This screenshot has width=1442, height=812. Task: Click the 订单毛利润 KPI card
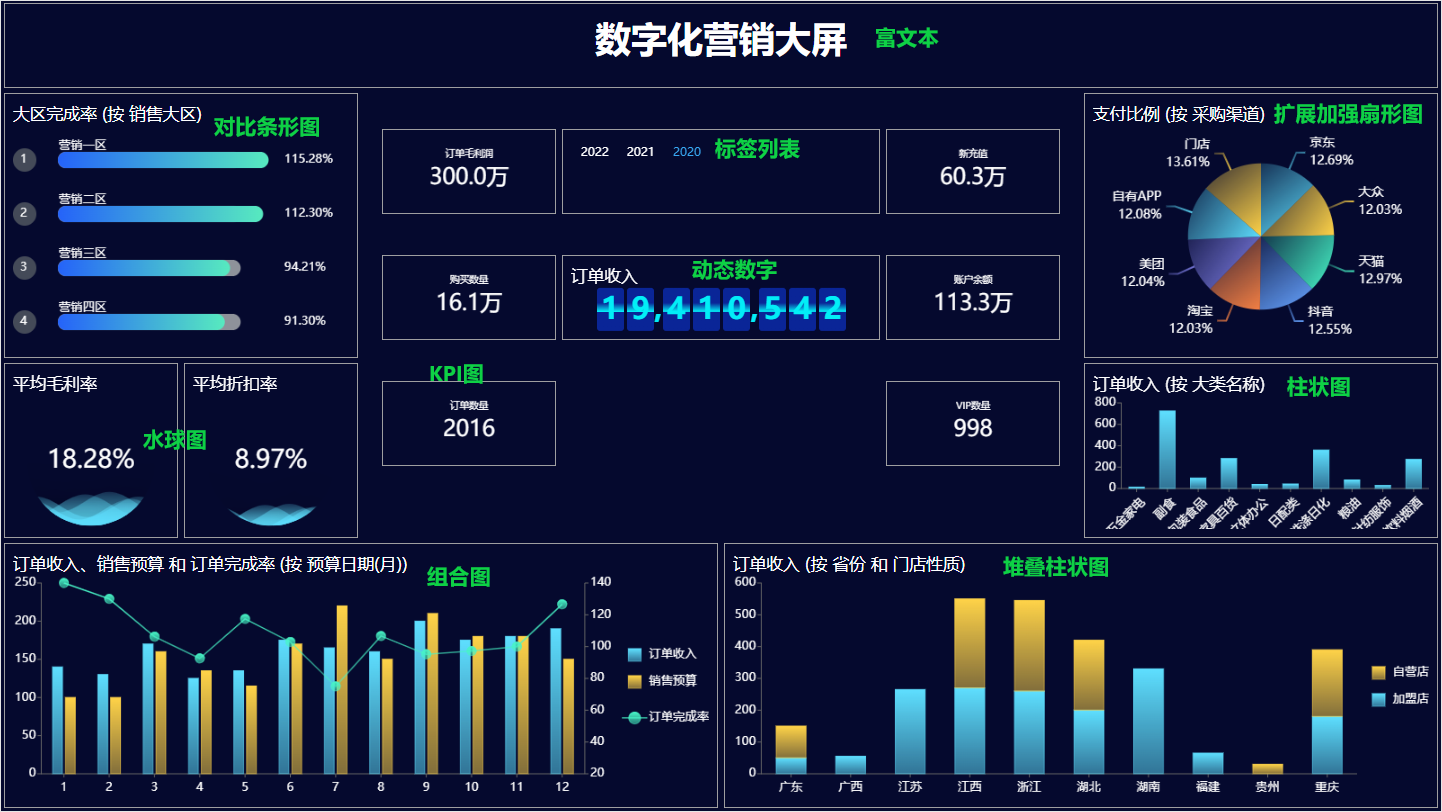click(469, 171)
